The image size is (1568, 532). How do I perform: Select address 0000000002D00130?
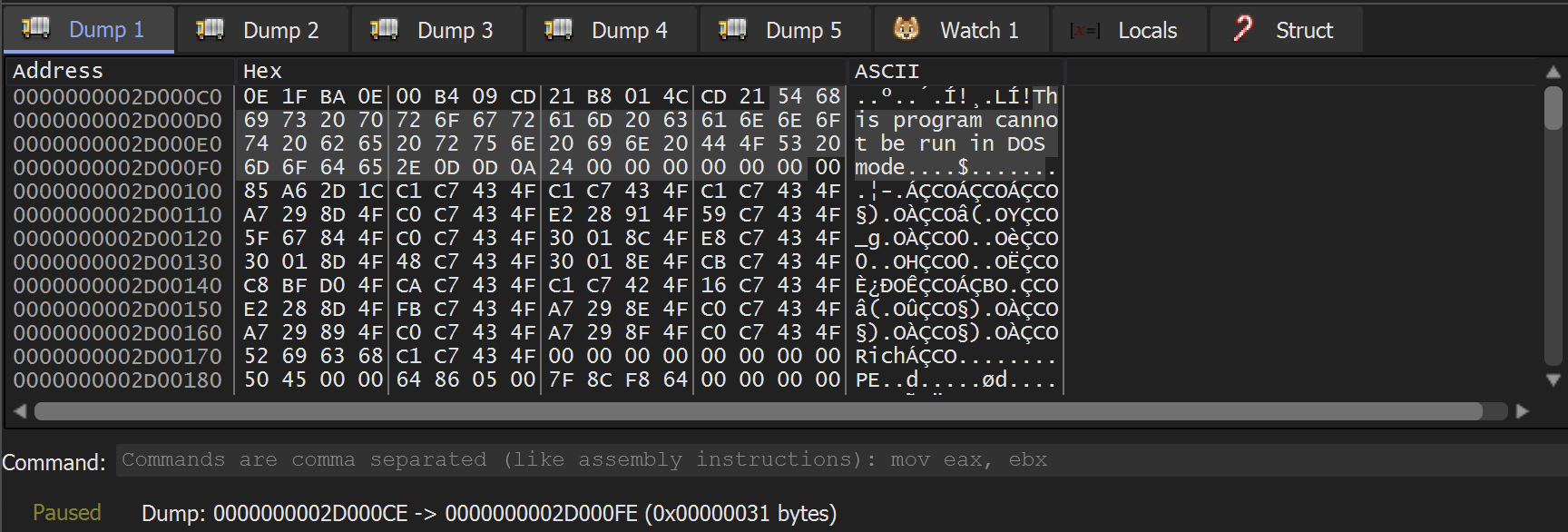[117, 261]
